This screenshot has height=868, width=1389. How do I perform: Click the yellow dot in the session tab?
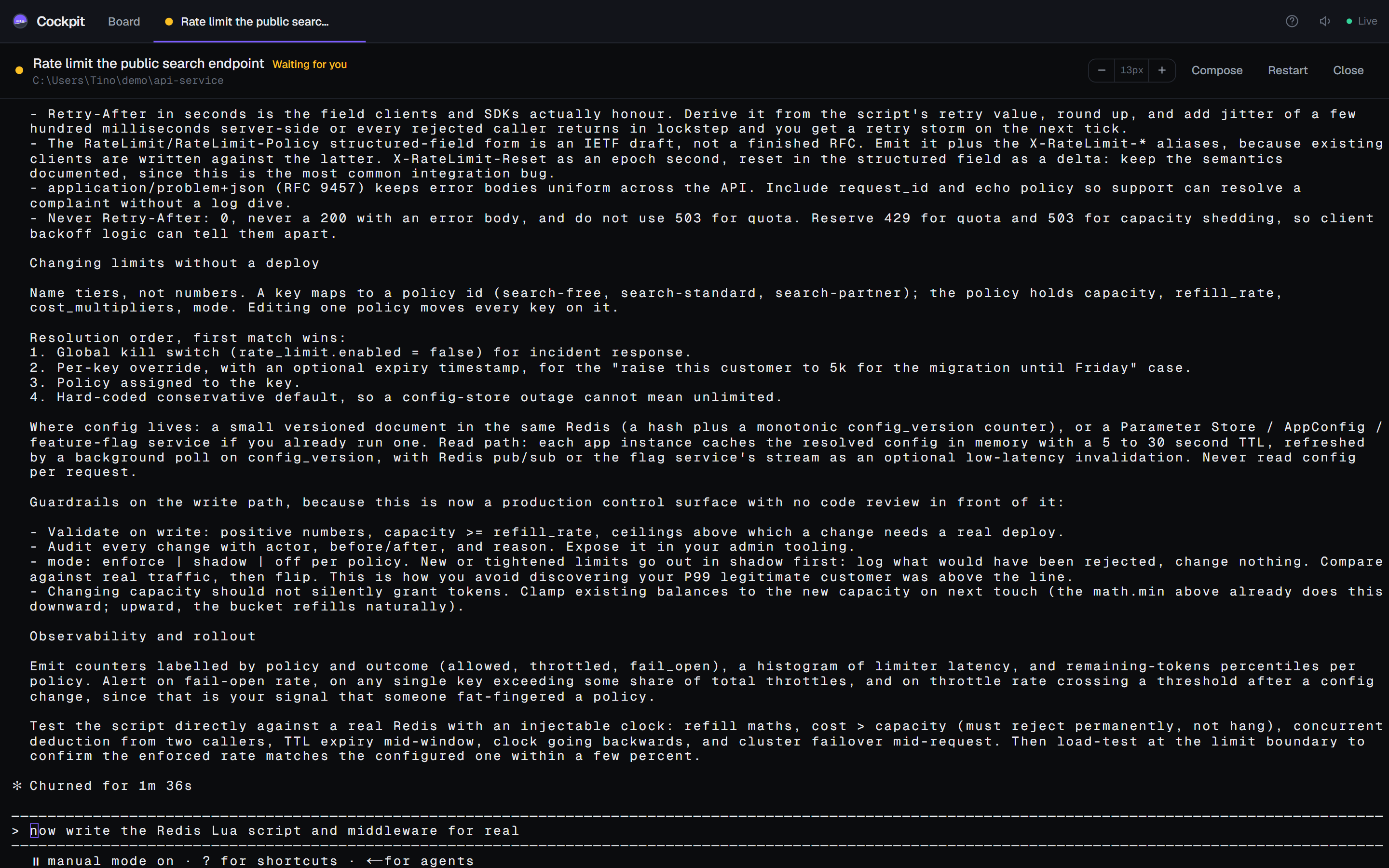(169, 22)
